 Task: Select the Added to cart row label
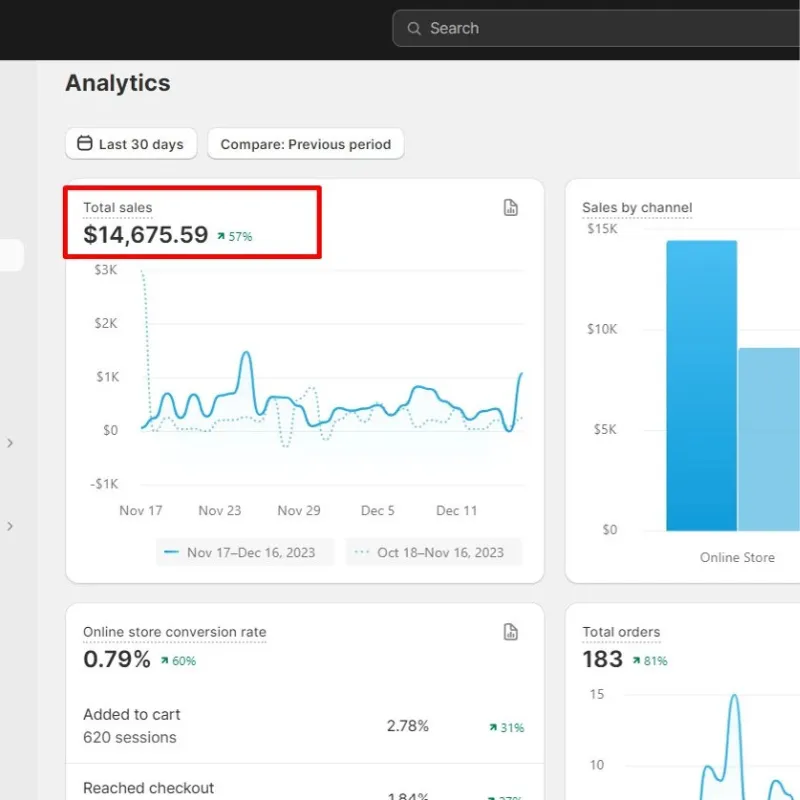(x=132, y=715)
